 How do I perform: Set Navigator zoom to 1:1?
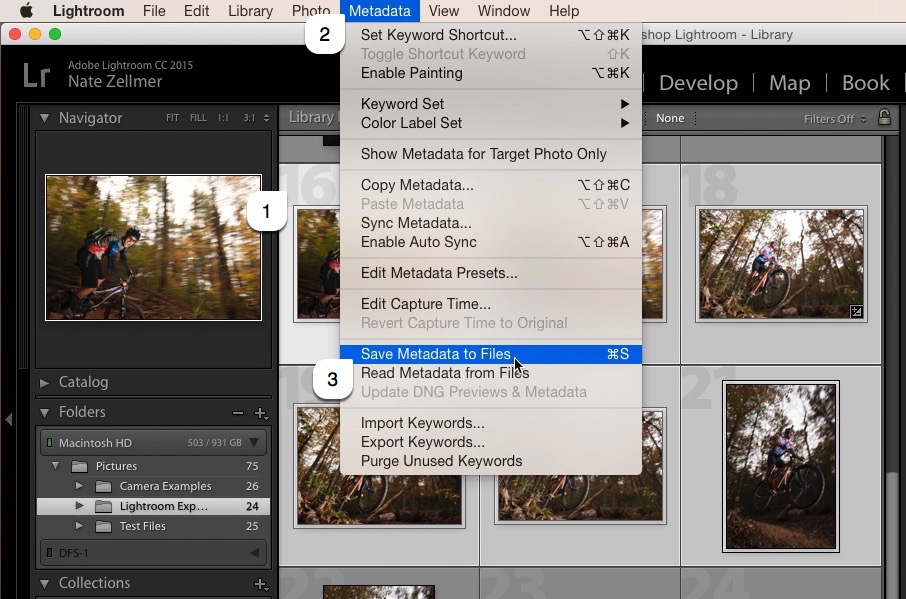pos(223,118)
